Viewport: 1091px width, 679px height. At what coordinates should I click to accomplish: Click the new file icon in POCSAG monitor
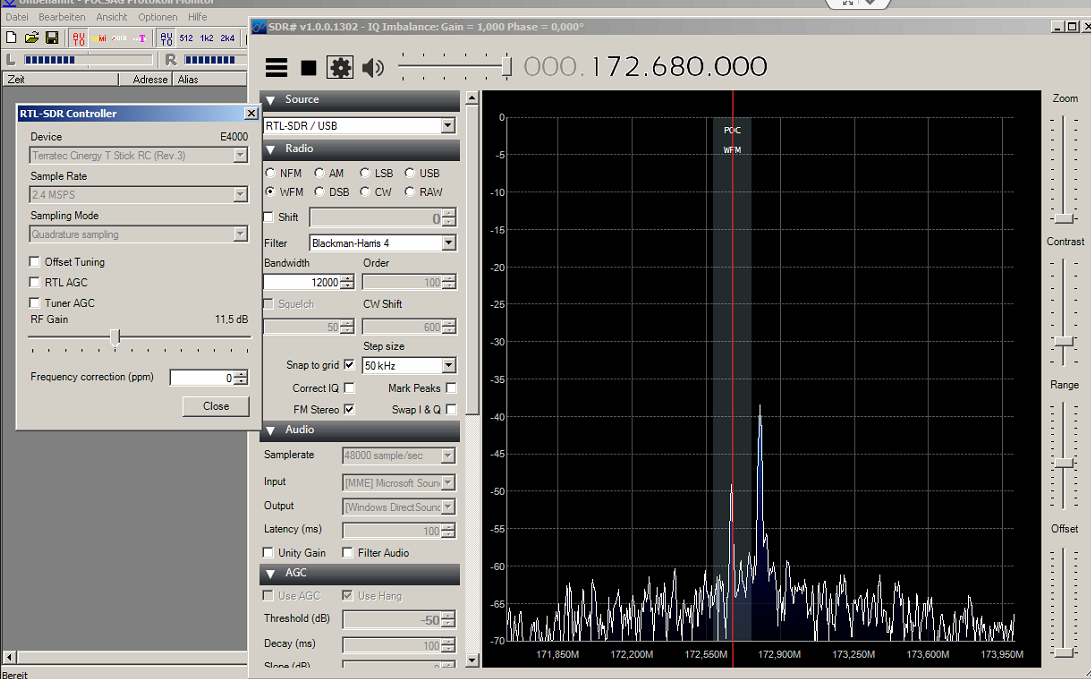tap(12, 38)
